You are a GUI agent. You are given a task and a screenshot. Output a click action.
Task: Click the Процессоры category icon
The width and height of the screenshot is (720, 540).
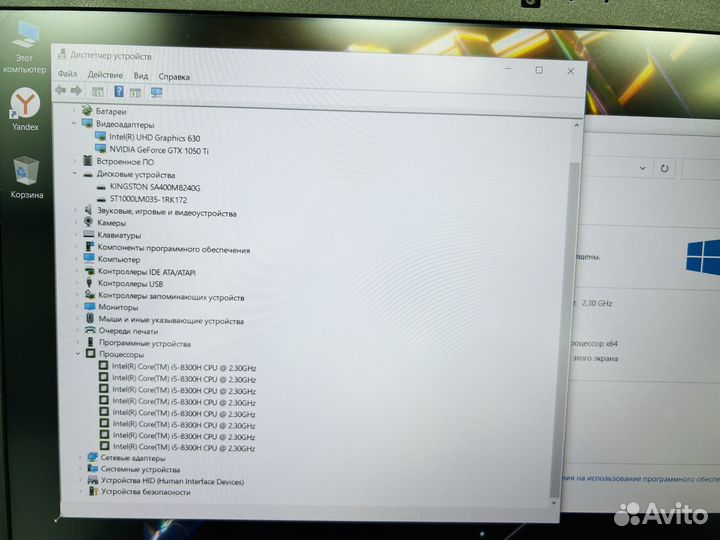91,354
